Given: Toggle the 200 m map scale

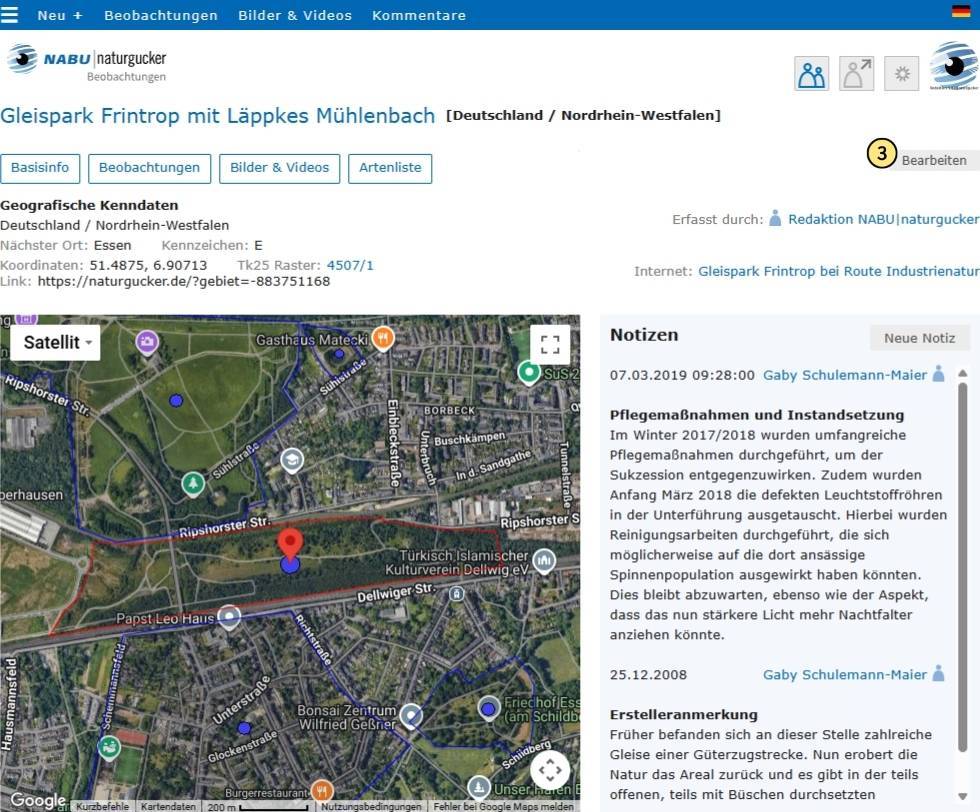Looking at the screenshot, I should (258, 806).
